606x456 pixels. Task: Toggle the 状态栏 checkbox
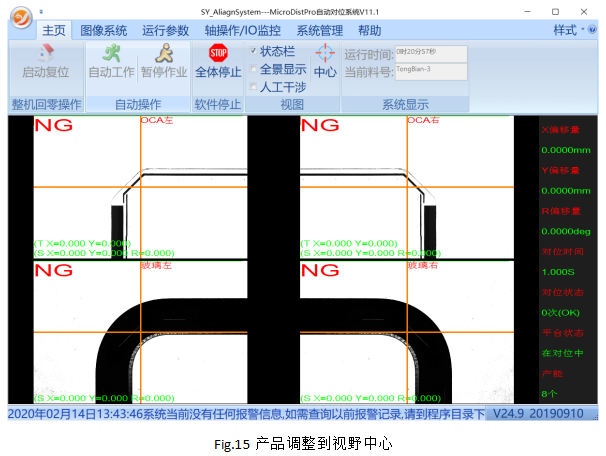(x=253, y=51)
